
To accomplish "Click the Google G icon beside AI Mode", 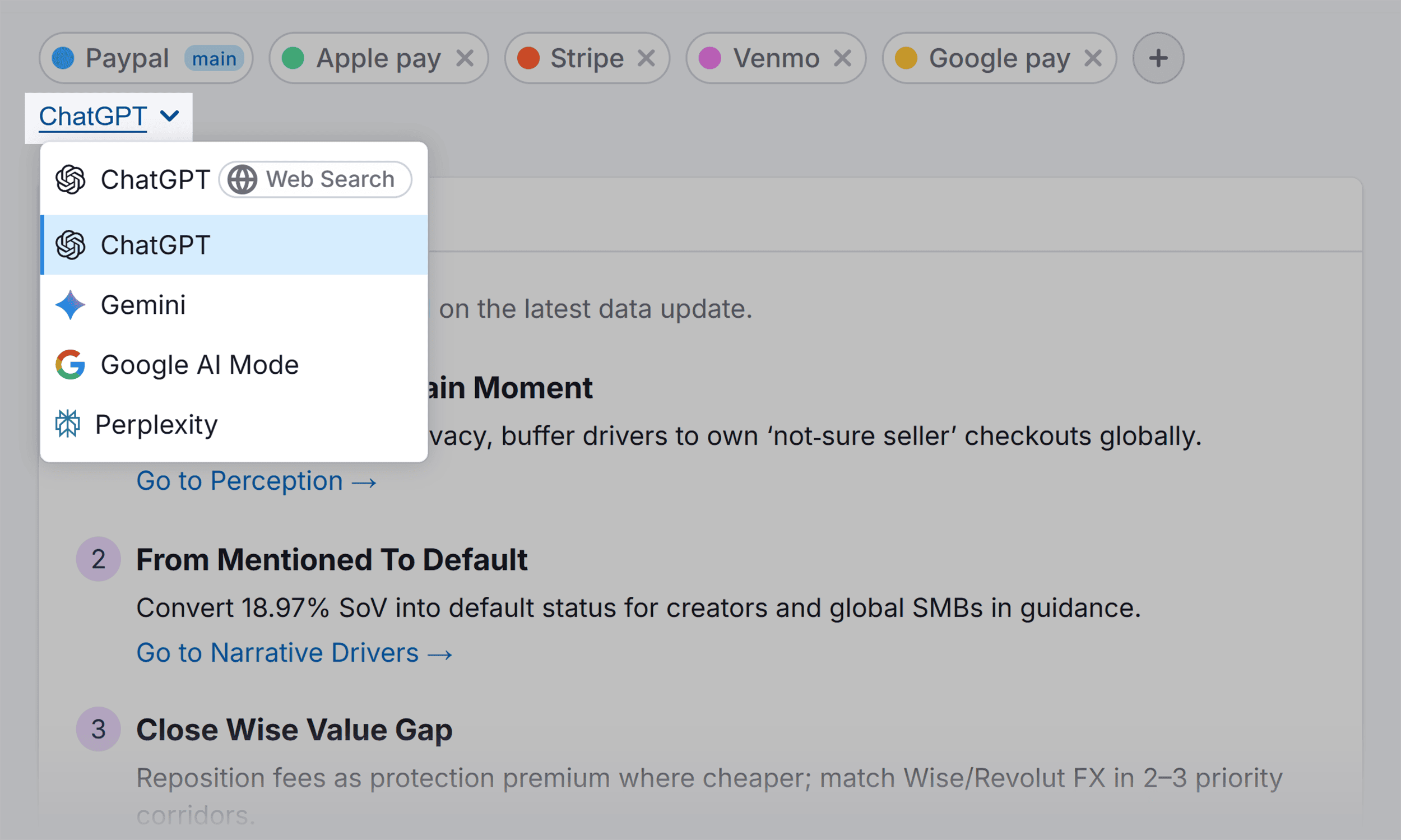I will tap(69, 365).
